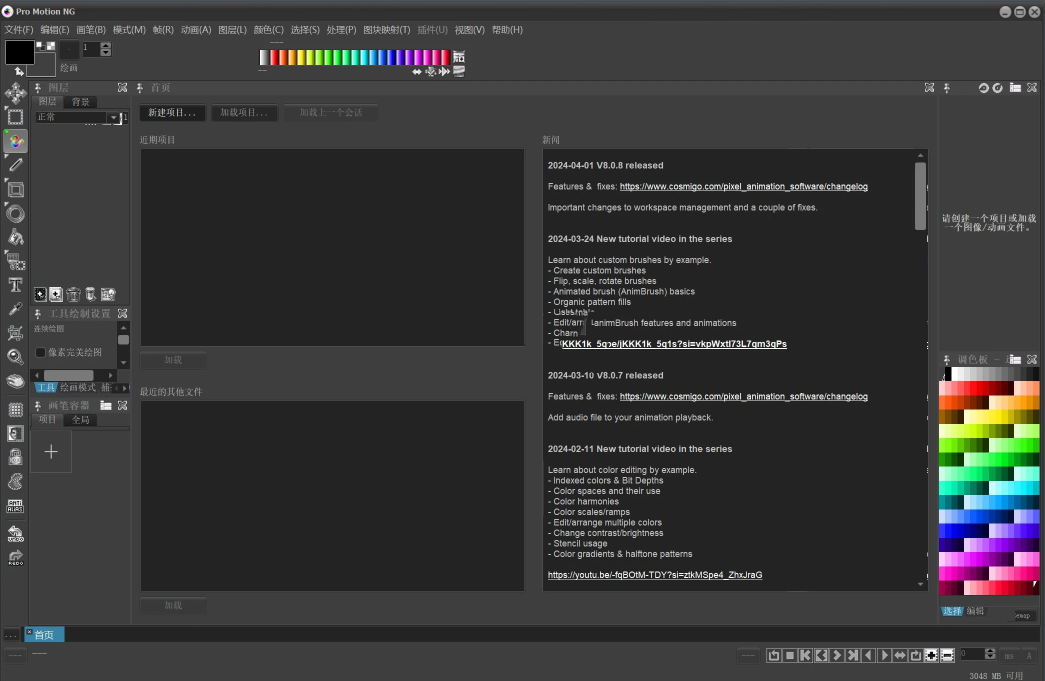Select the Eraser tool in the toolbar
This screenshot has height=681, width=1045.
point(15,380)
